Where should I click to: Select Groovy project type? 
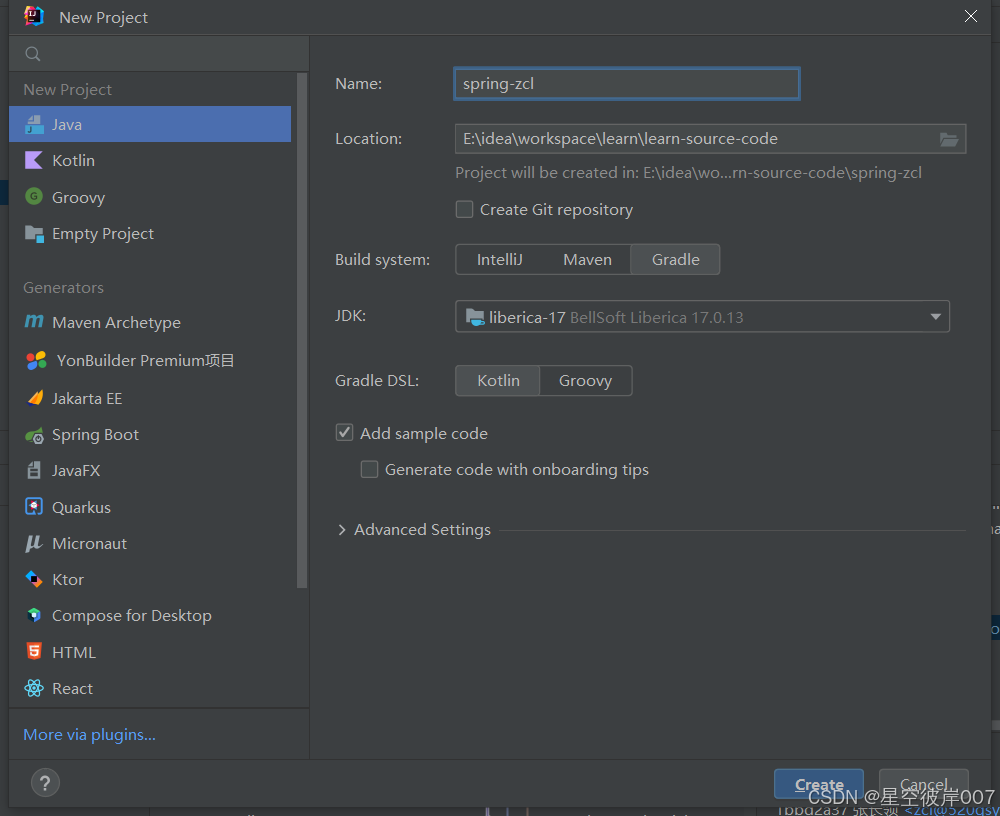click(x=150, y=197)
